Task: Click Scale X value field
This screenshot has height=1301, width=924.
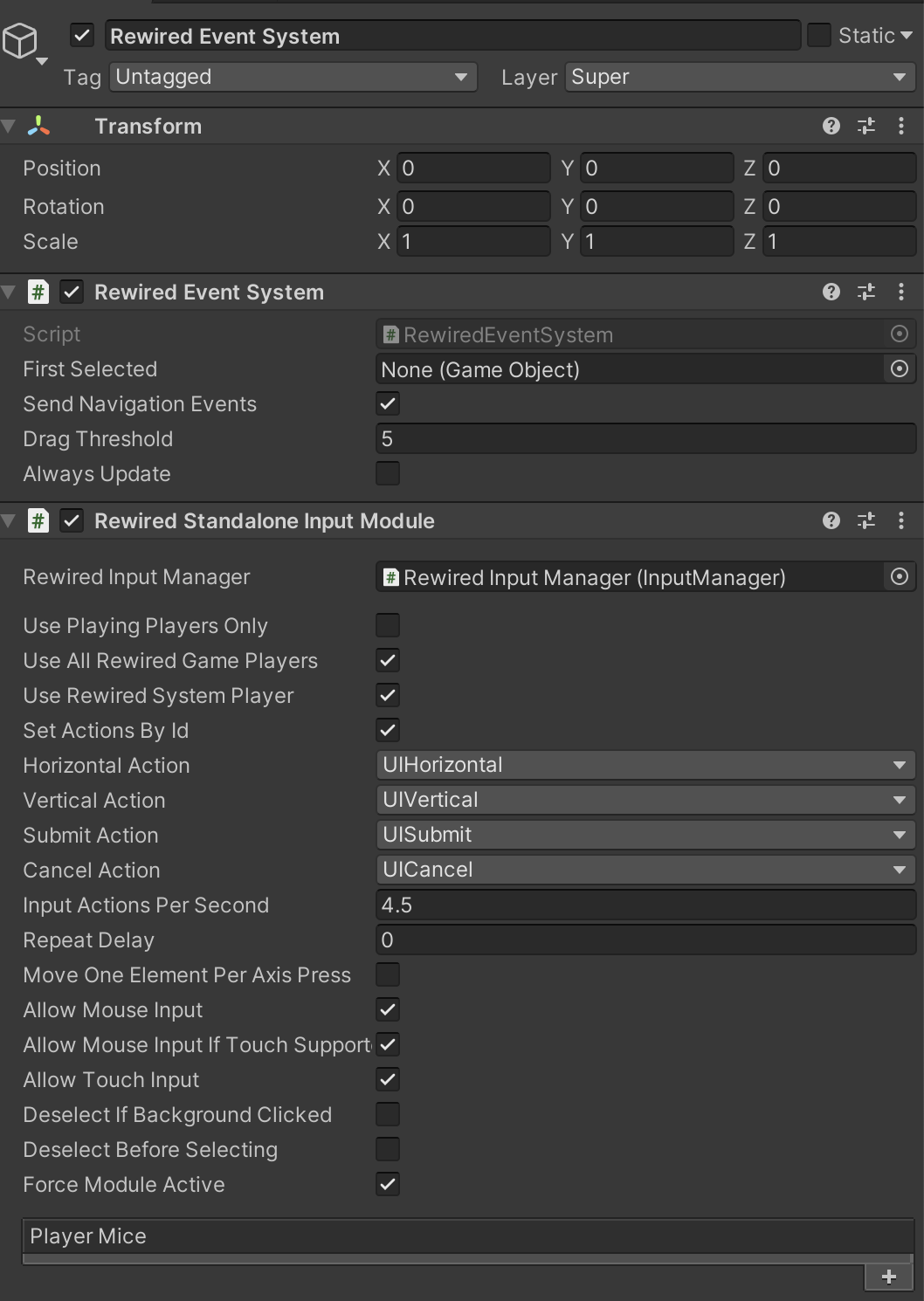Action: click(473, 241)
